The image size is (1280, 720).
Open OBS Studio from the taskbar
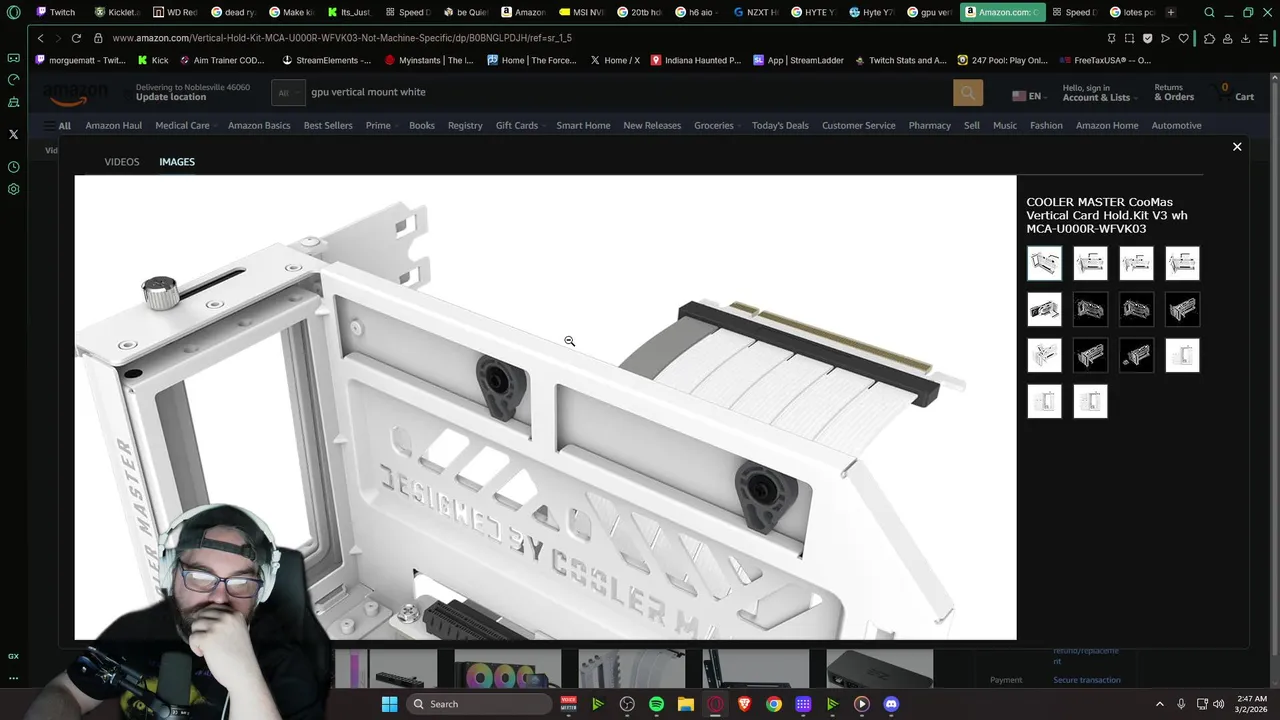point(627,704)
